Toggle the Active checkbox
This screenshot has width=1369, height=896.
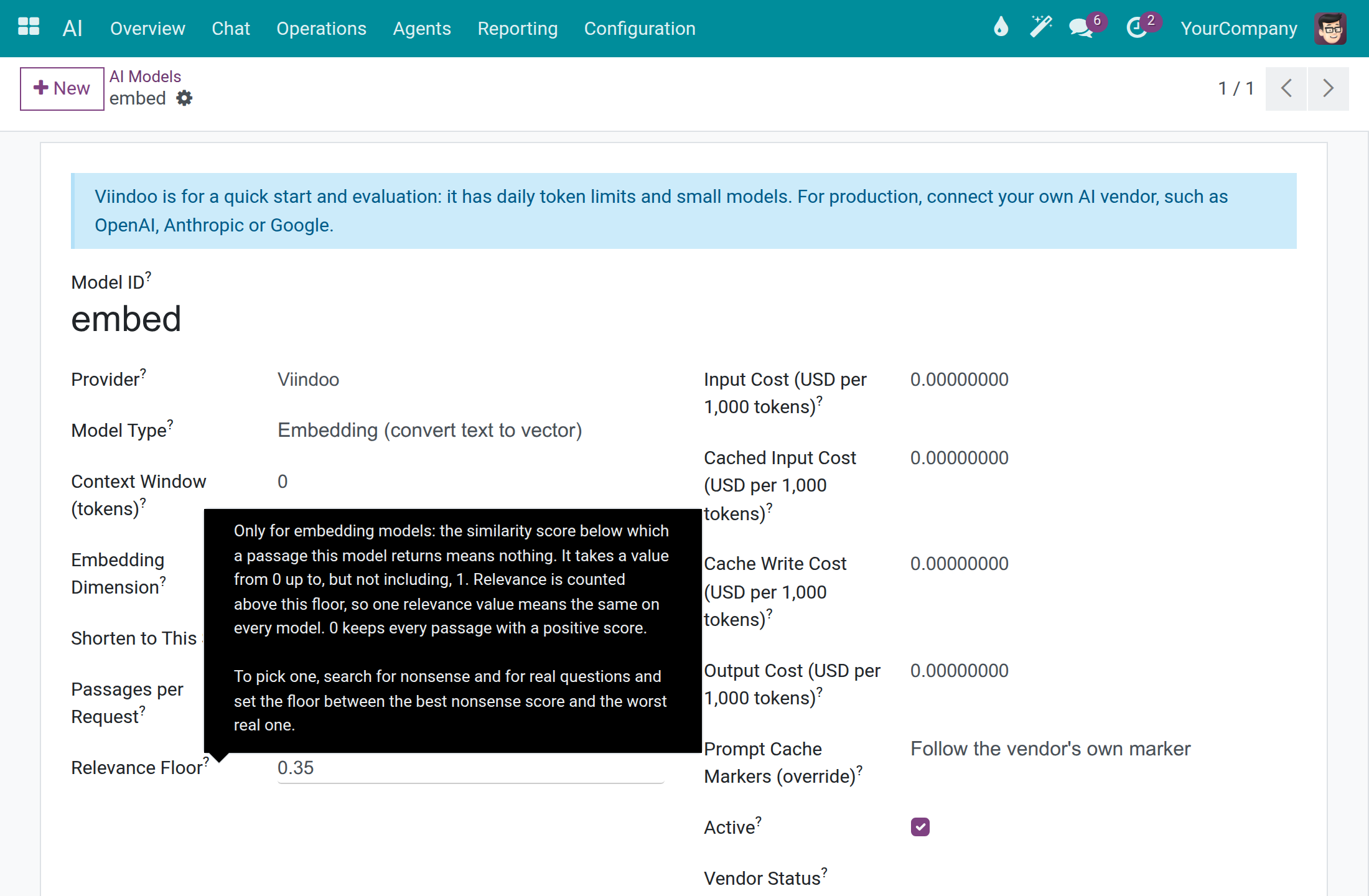(x=920, y=827)
